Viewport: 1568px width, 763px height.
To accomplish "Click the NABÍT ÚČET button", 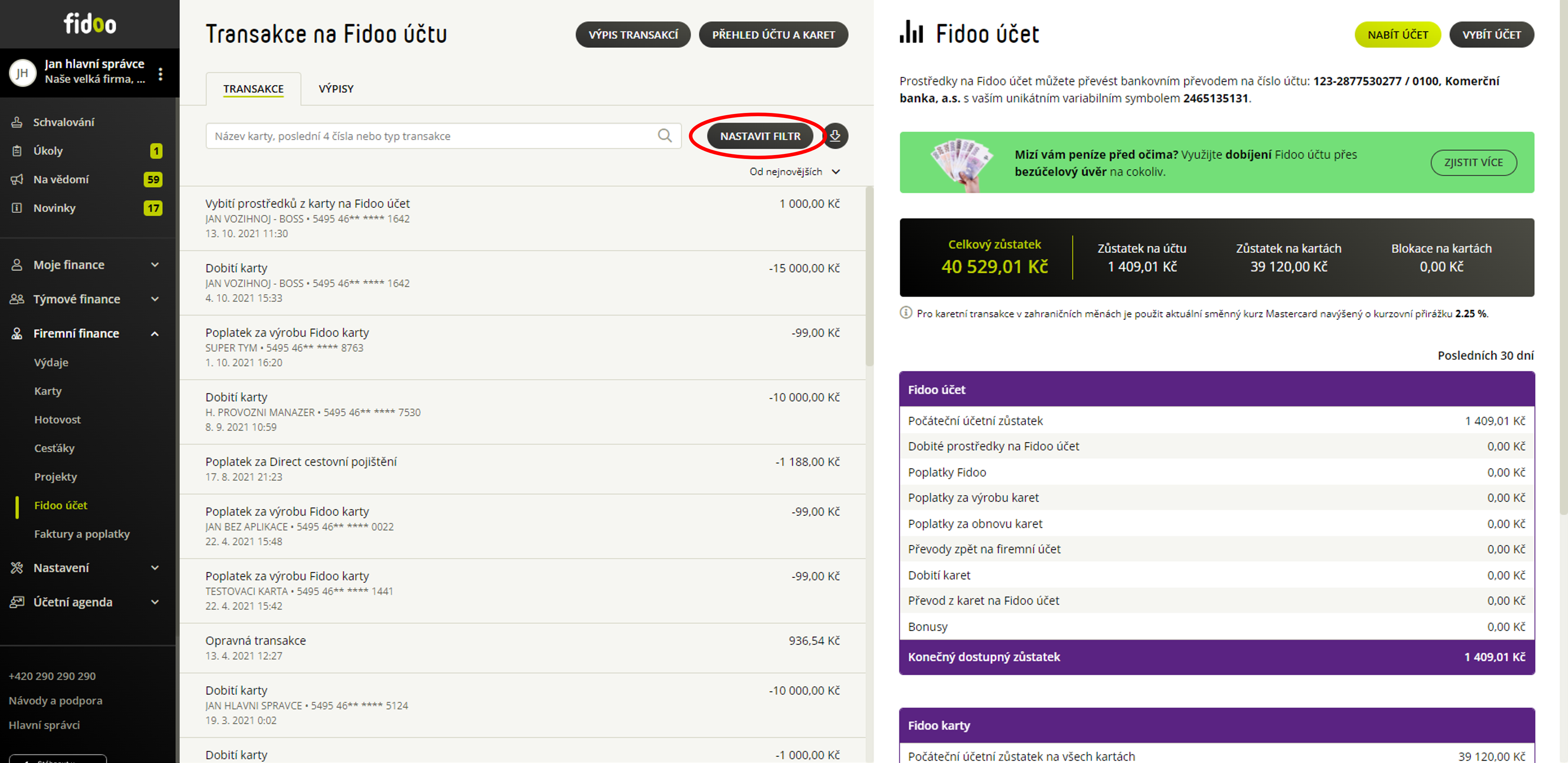I will click(1398, 35).
